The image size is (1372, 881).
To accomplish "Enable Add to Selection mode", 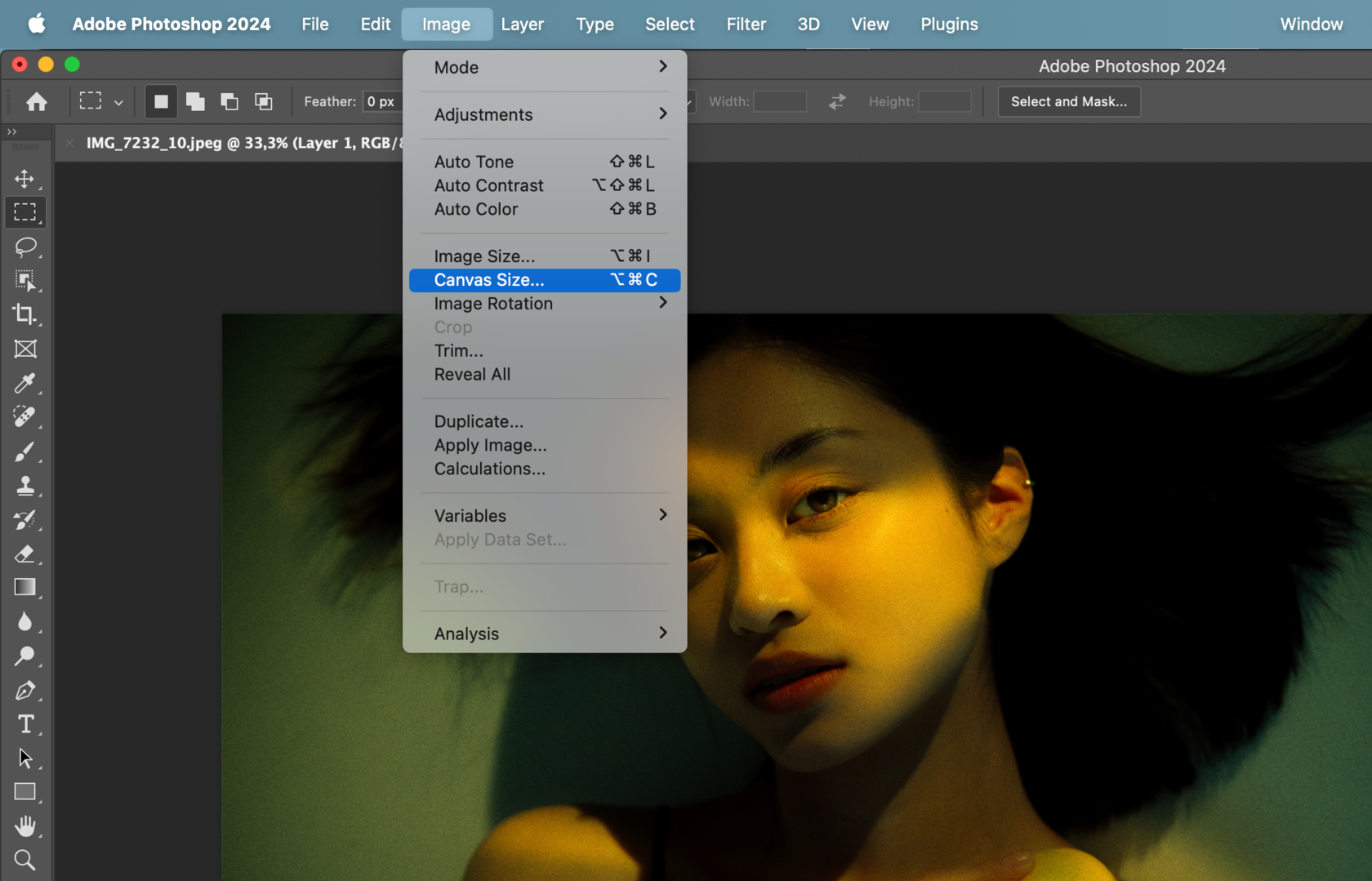I will click(x=195, y=101).
